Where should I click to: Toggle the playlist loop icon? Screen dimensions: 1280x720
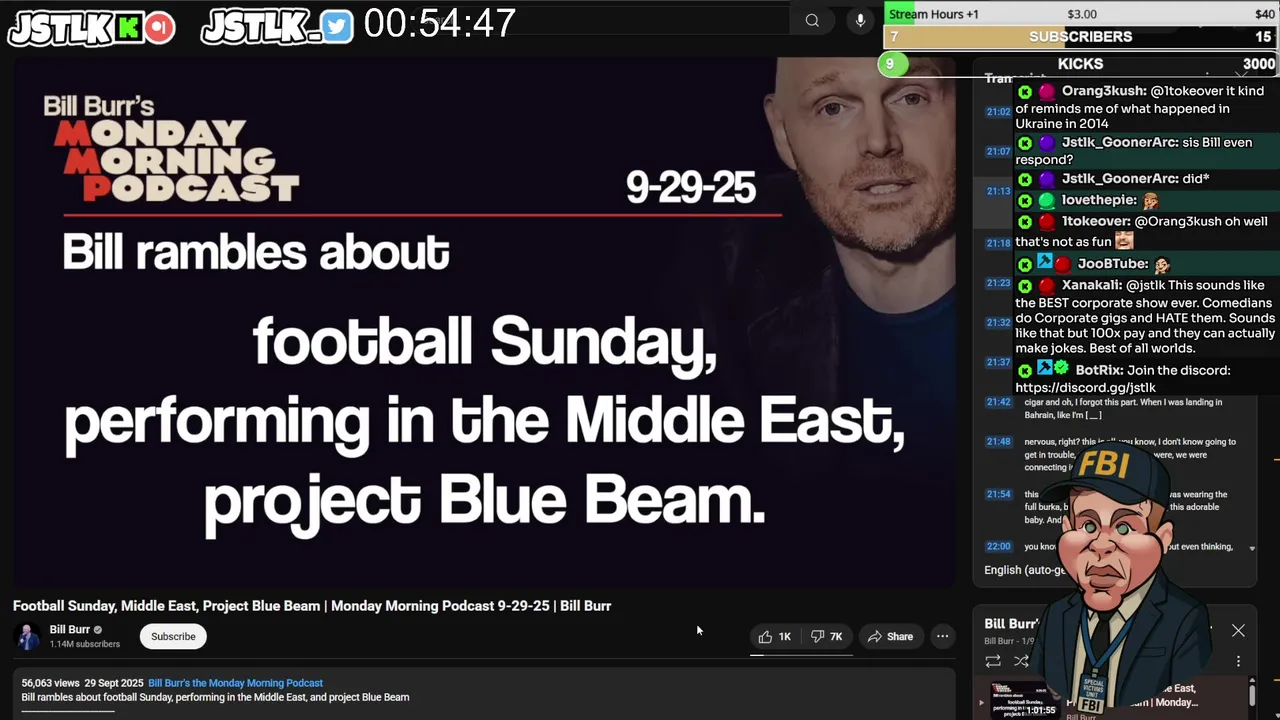pos(993,661)
